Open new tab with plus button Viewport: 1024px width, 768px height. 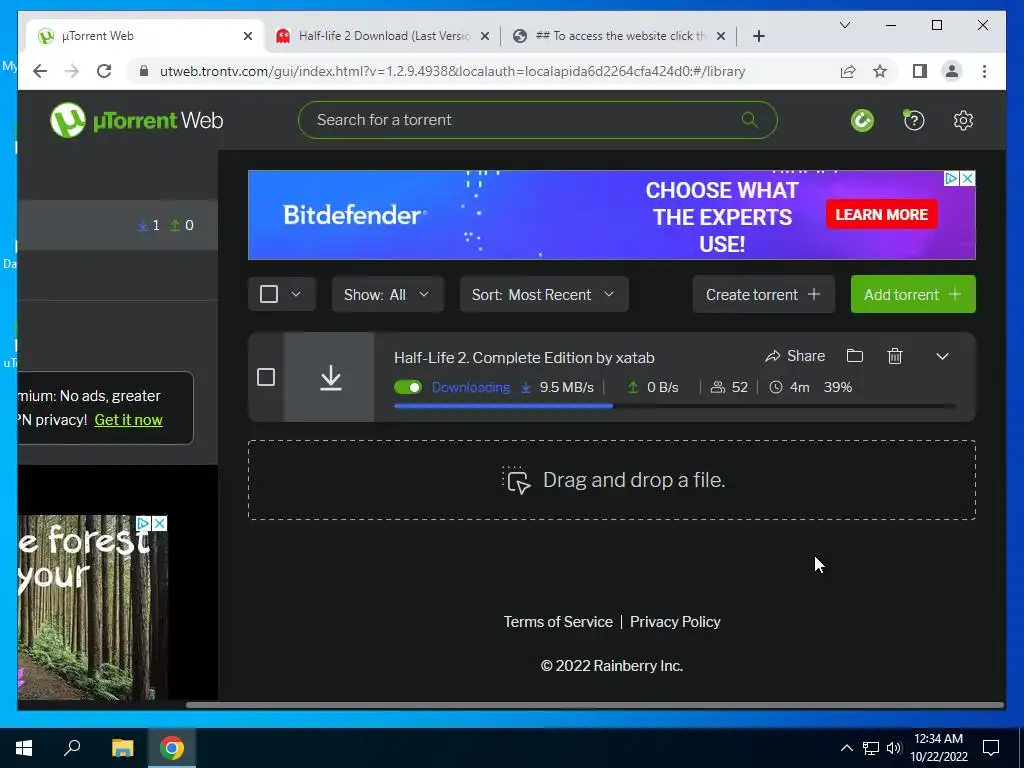pos(759,36)
